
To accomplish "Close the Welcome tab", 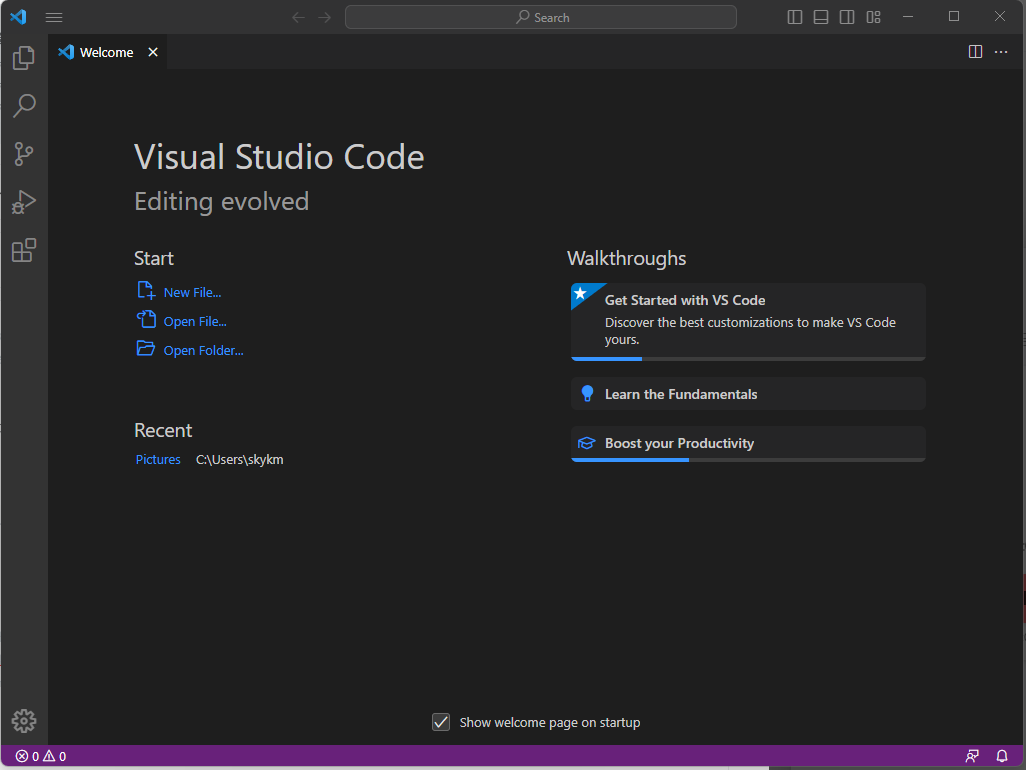I will [x=152, y=52].
